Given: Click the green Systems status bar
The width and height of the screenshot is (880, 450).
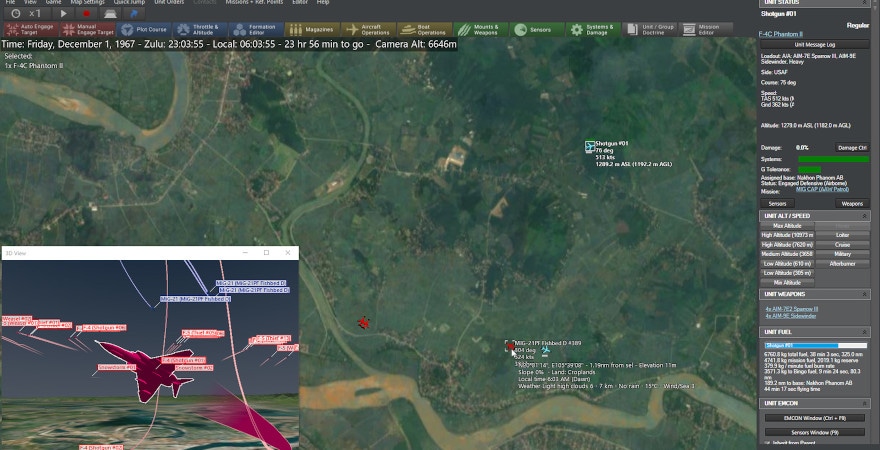Looking at the screenshot, I should tap(833, 159).
